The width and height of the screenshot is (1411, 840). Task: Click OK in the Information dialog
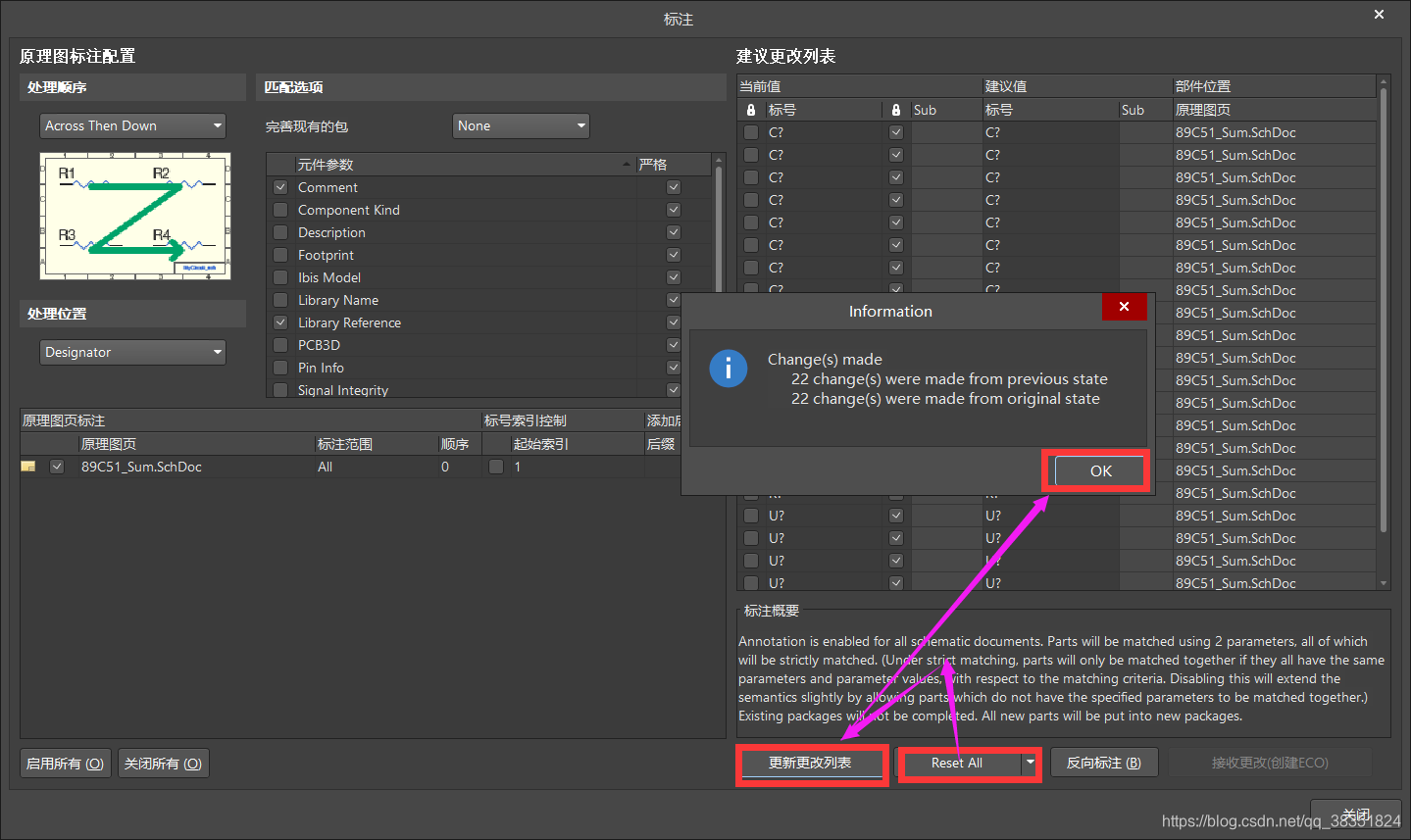(1100, 471)
